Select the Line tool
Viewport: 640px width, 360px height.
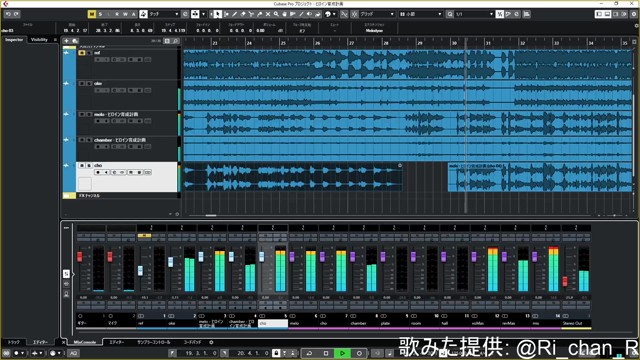coord(301,14)
